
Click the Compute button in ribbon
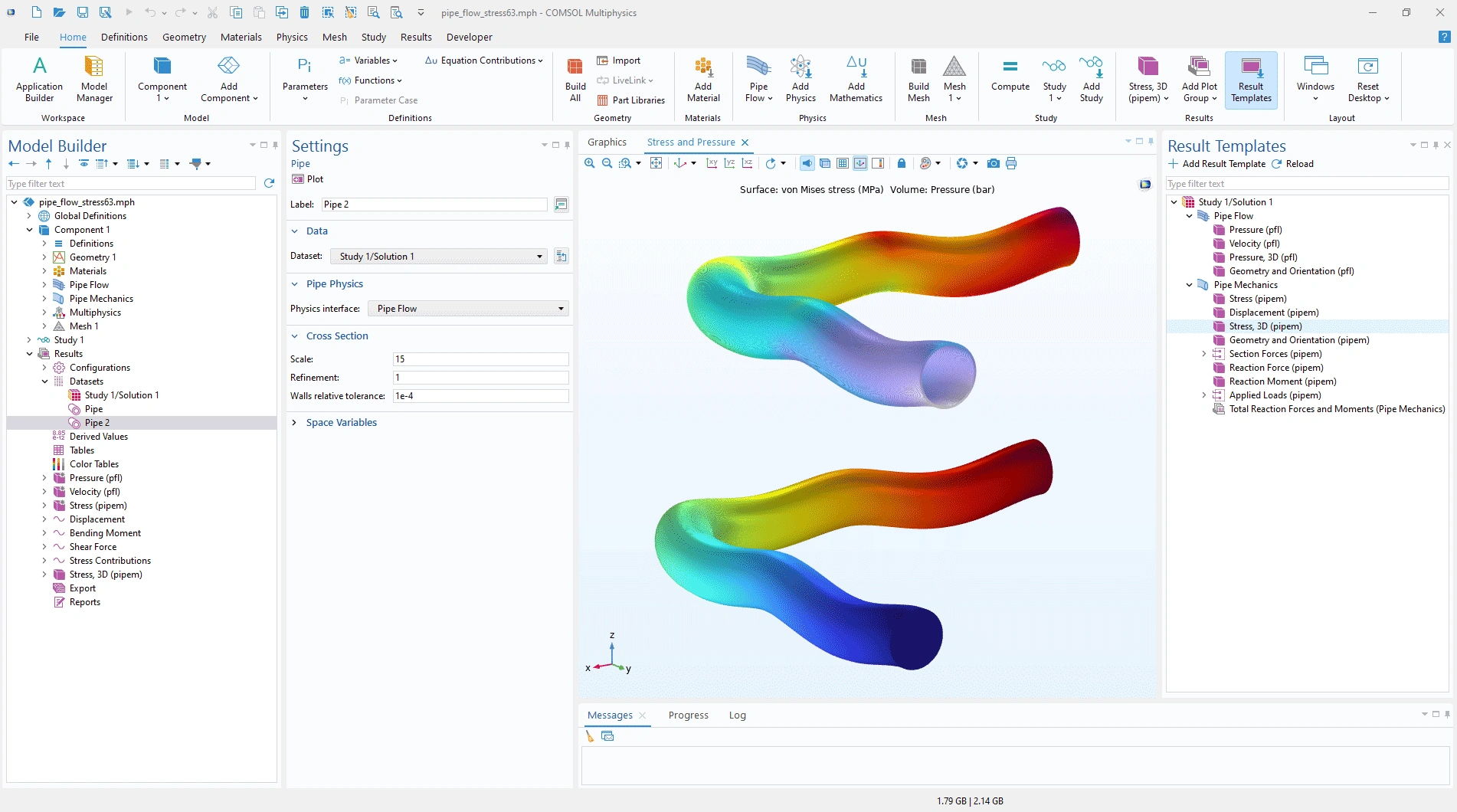(x=1010, y=80)
